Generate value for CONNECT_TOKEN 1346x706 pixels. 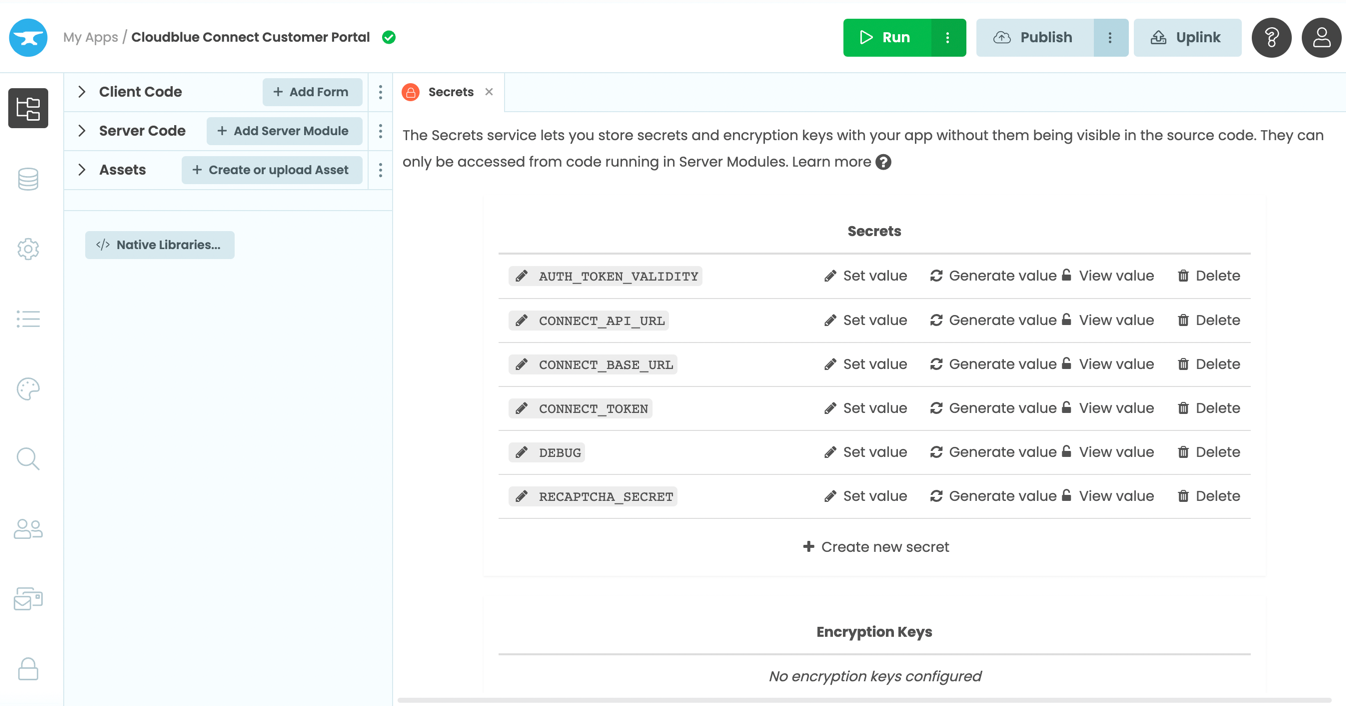tap(992, 408)
